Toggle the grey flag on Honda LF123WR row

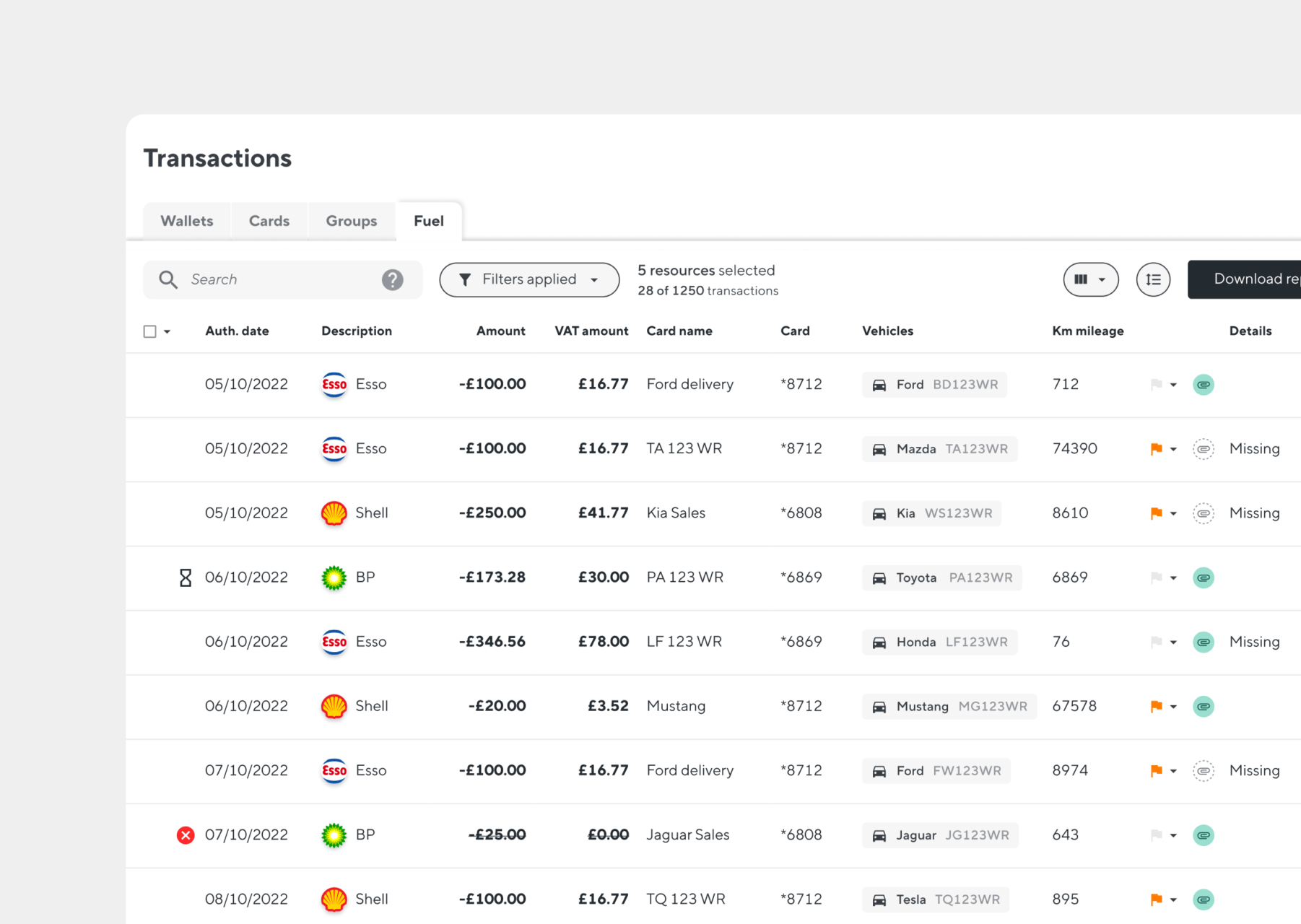point(1156,642)
